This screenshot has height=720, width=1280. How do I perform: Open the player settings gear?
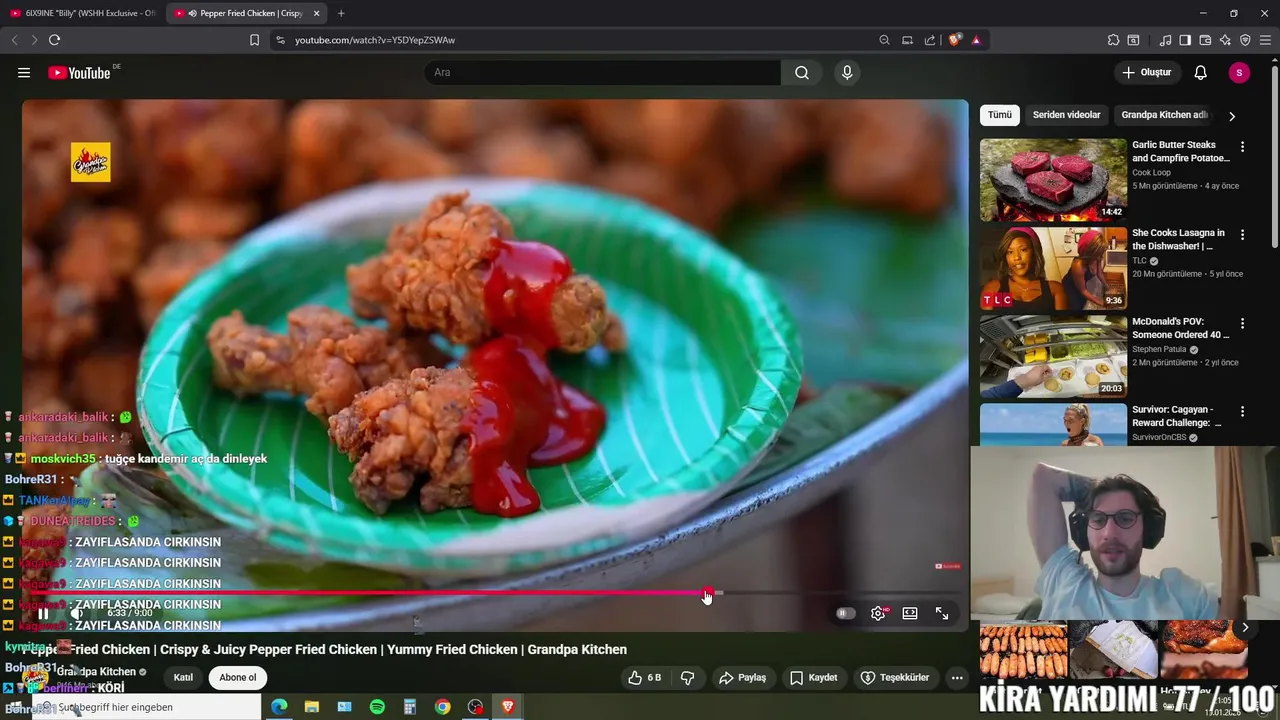[878, 614]
